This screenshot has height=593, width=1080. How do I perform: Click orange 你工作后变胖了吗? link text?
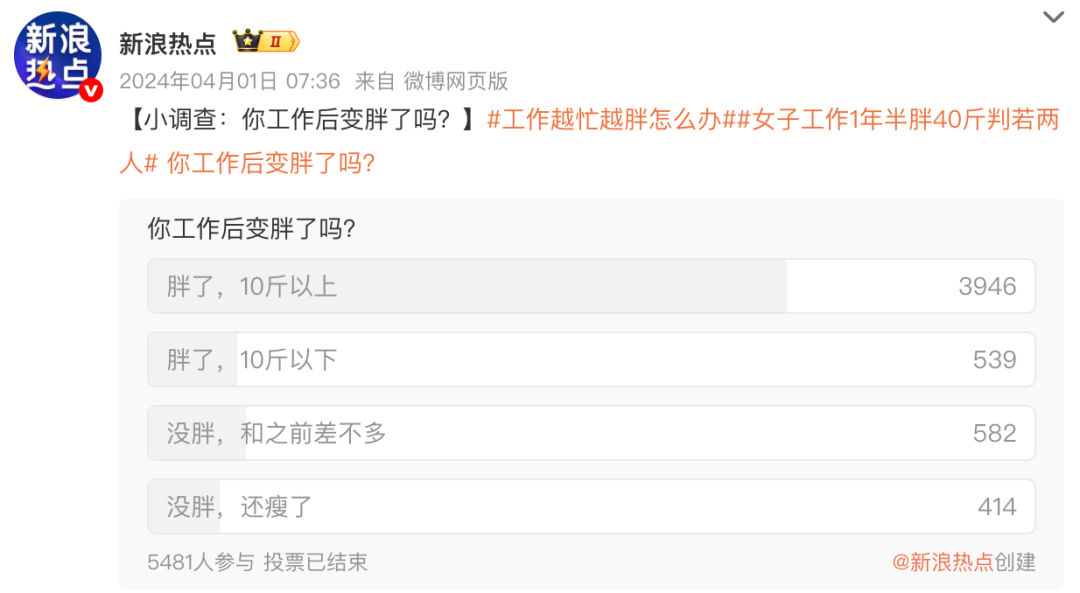pos(271,163)
